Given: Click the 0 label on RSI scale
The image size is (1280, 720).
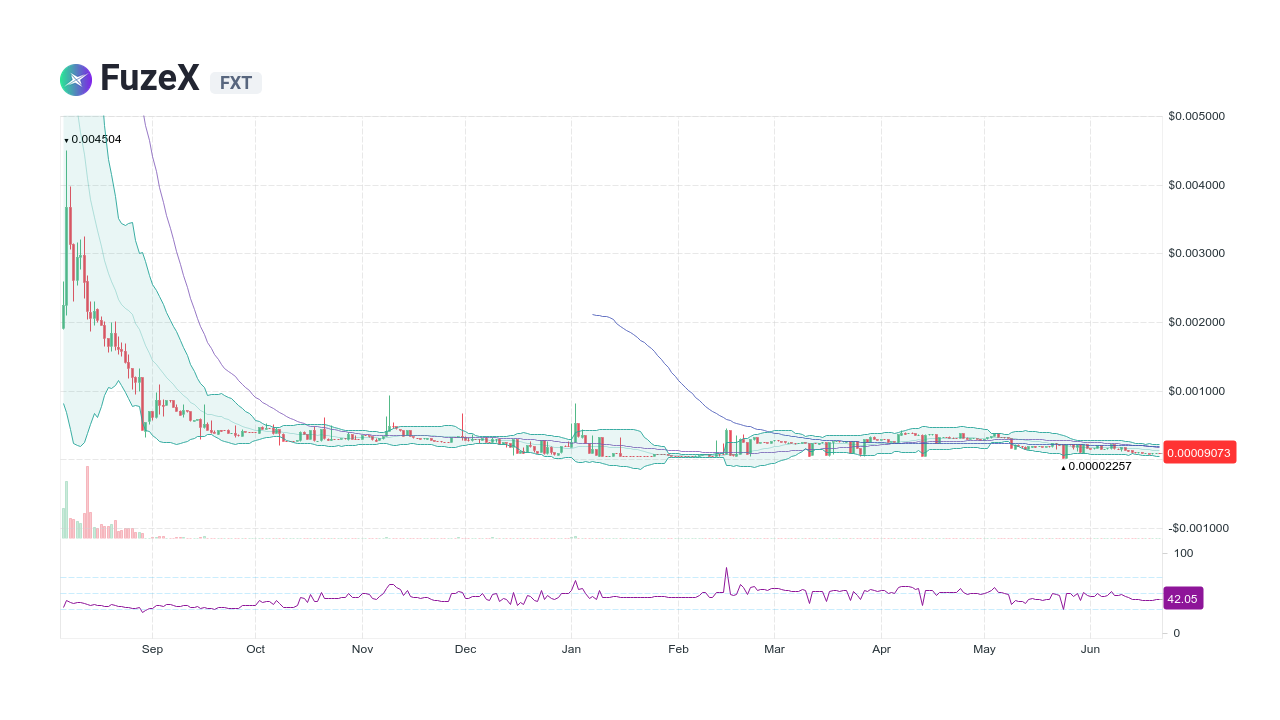Looking at the screenshot, I should [x=1176, y=633].
